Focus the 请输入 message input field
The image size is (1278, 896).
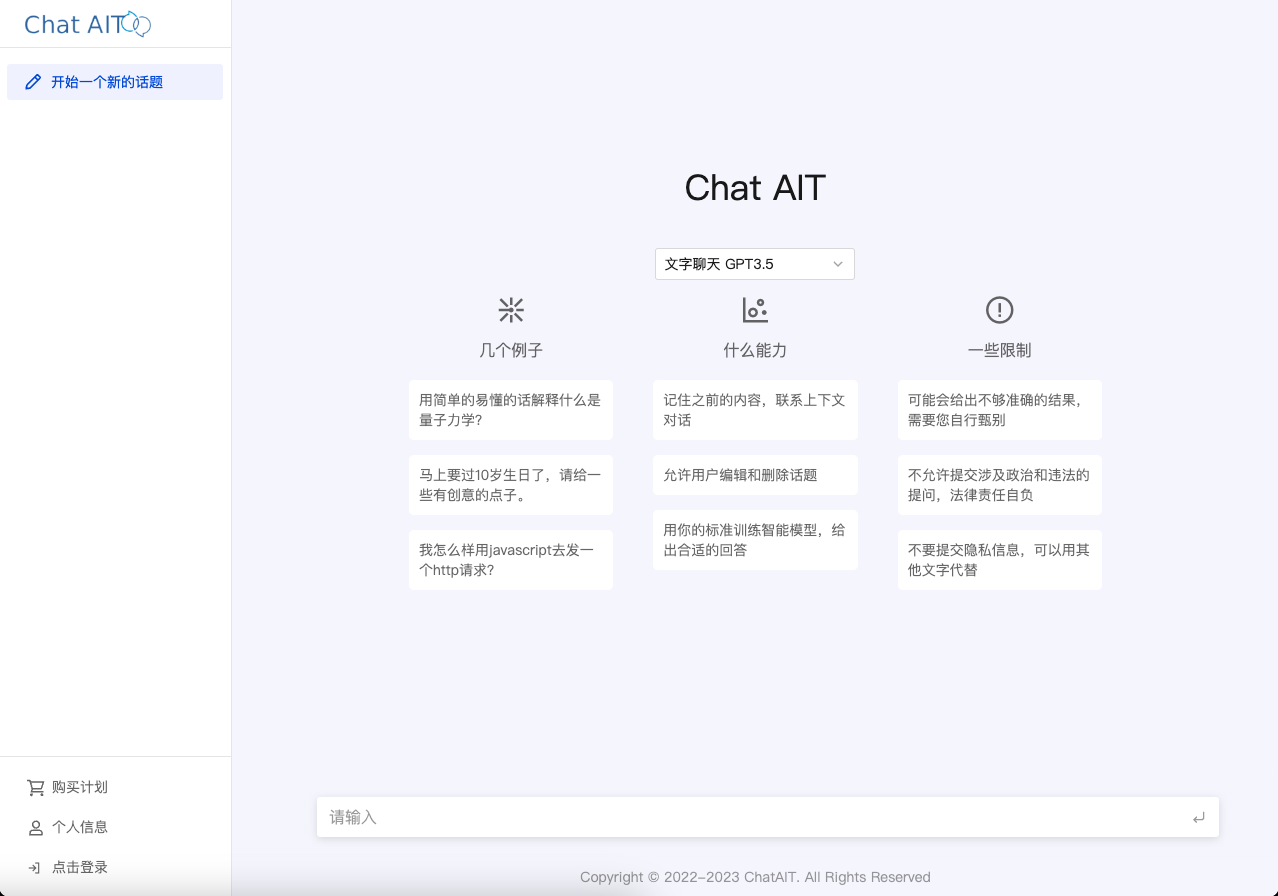[x=750, y=817]
